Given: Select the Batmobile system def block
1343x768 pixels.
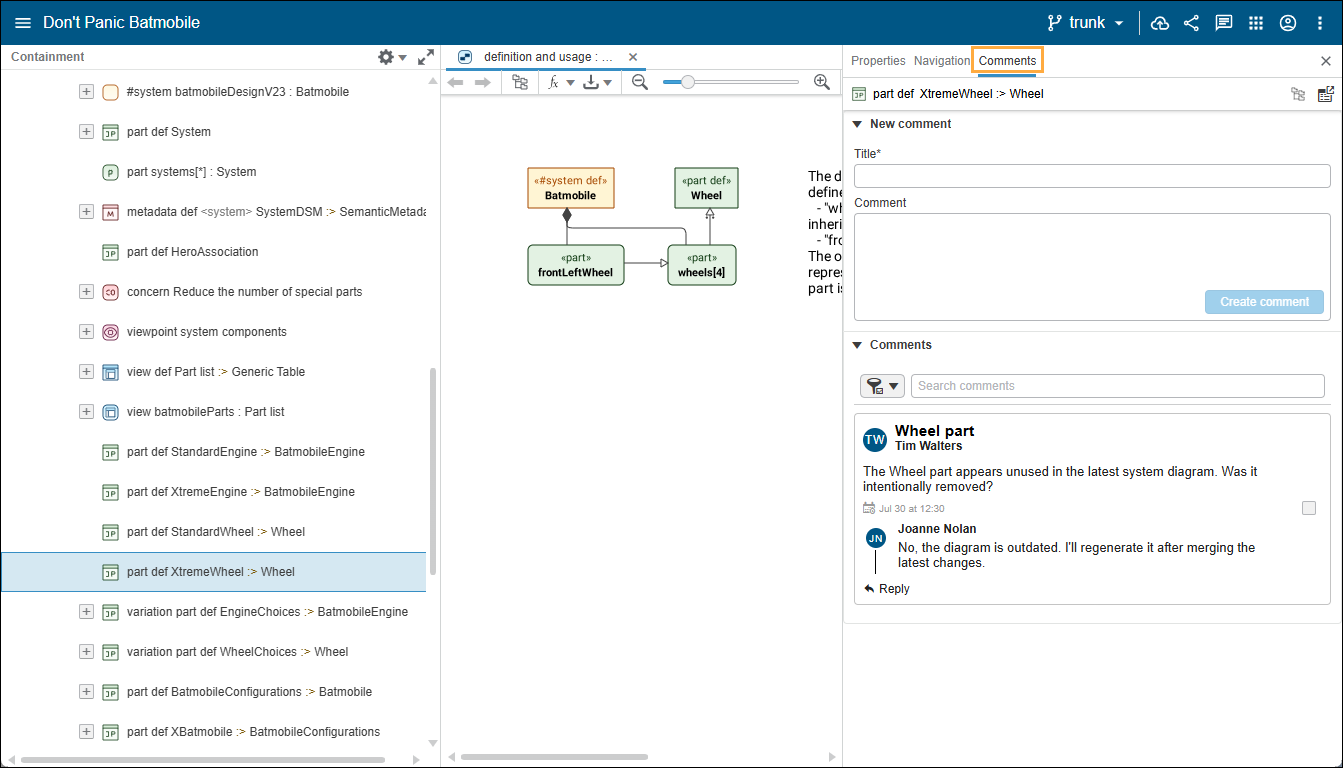Looking at the screenshot, I should [x=571, y=188].
